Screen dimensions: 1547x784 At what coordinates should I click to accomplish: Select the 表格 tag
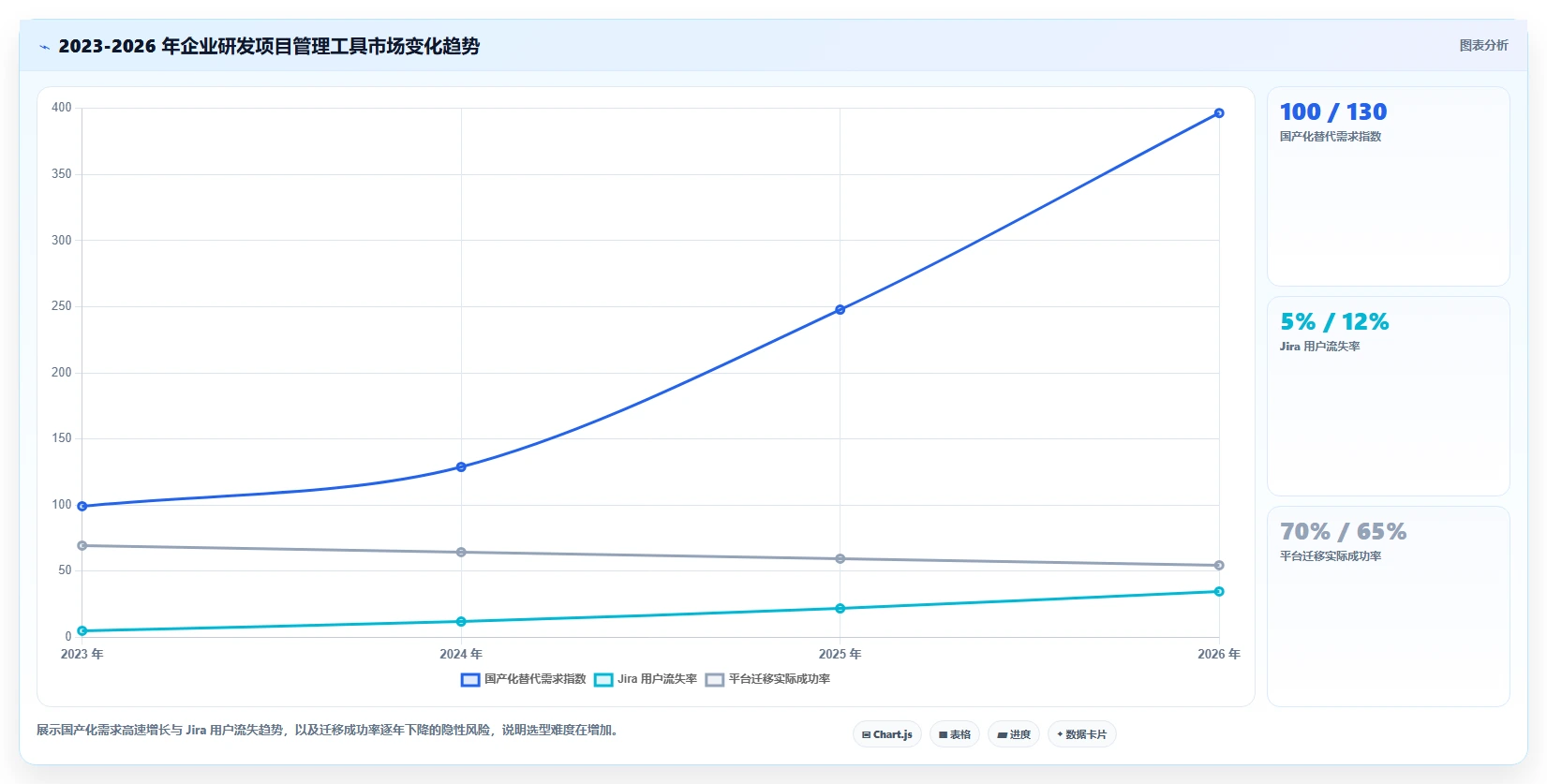(x=955, y=734)
